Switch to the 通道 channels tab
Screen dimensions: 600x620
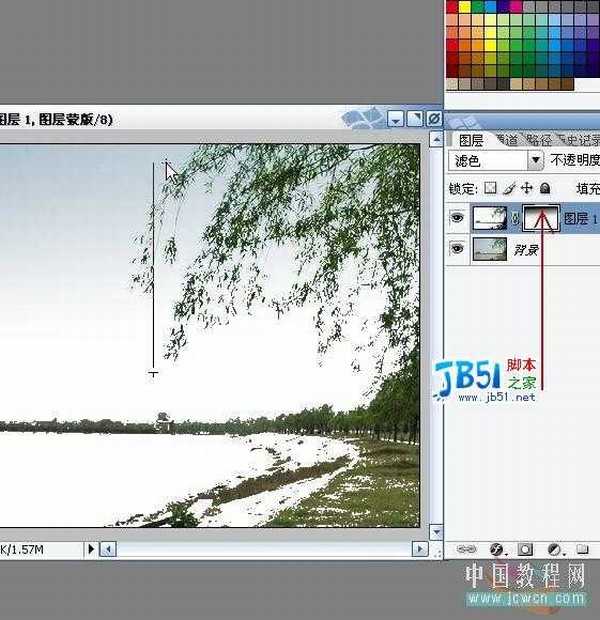[x=507, y=140]
